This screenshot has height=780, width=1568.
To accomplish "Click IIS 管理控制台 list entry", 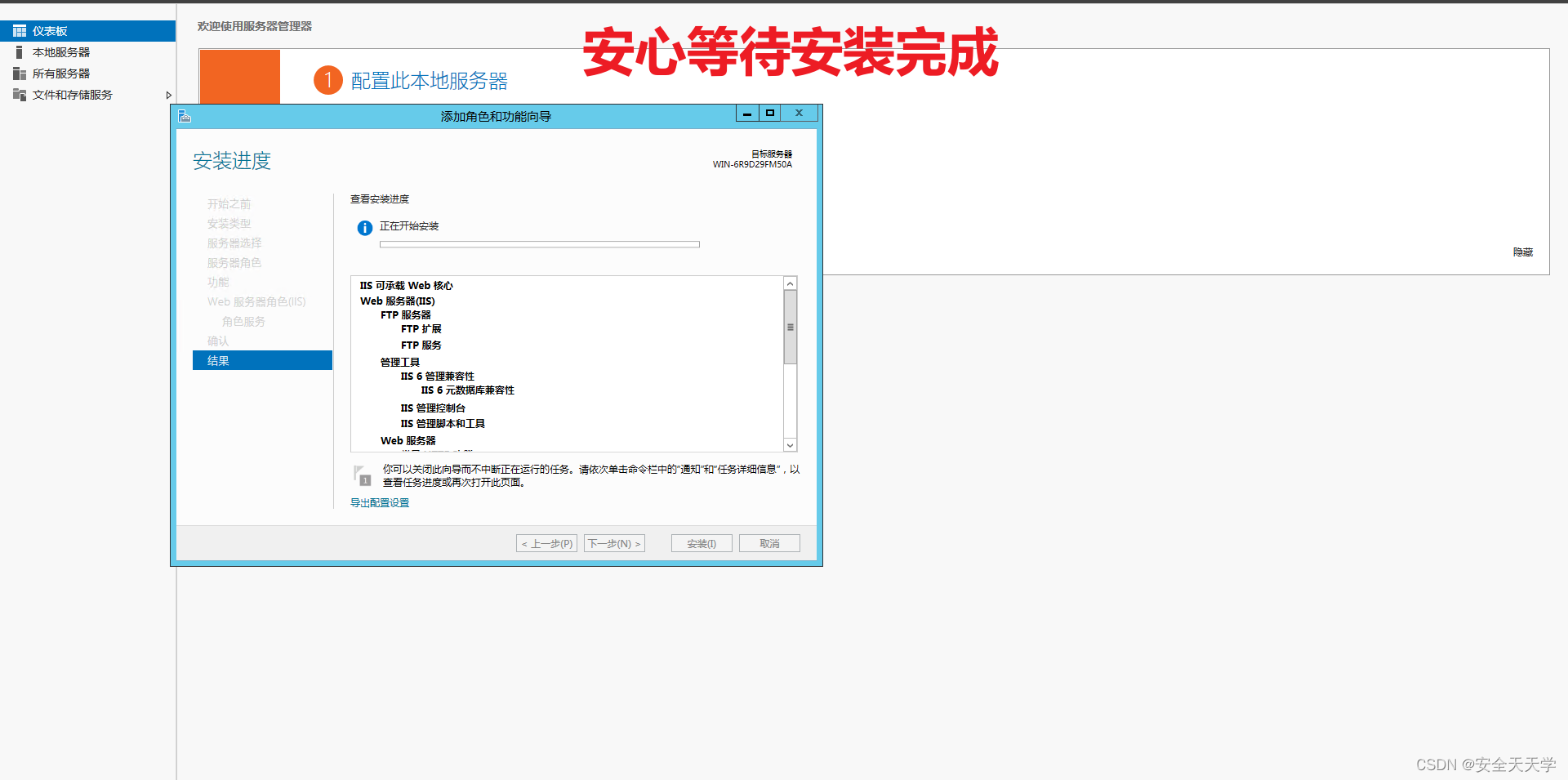I will 433,408.
